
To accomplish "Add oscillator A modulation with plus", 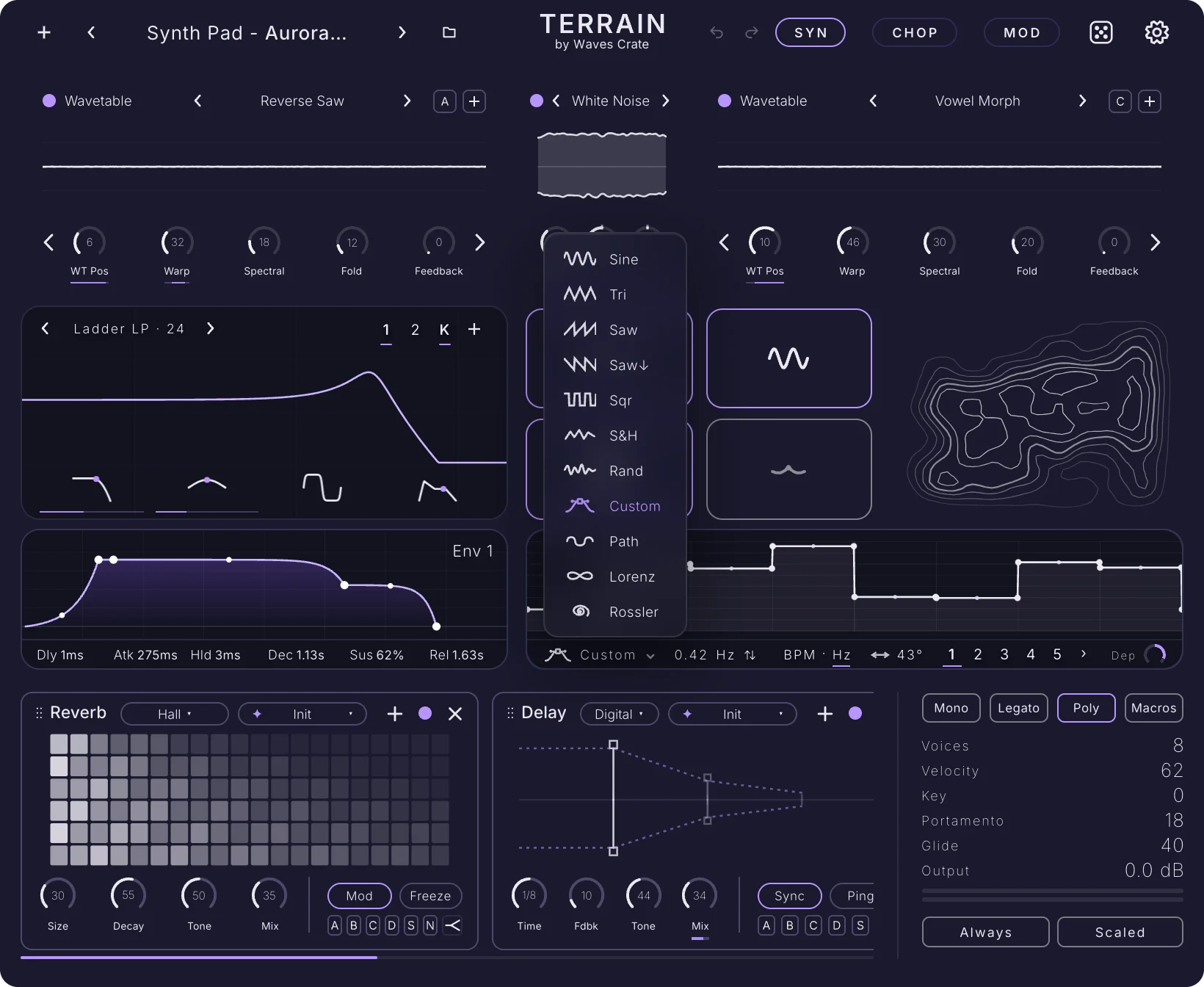I will tap(474, 101).
